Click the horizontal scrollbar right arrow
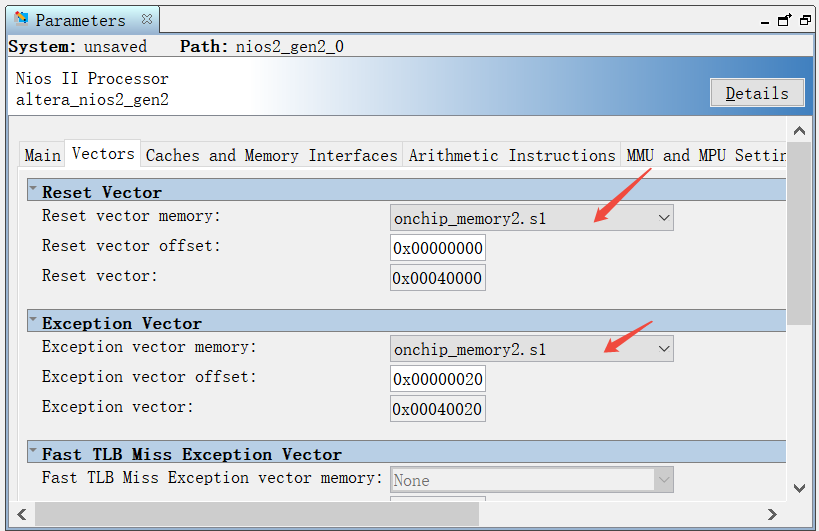 tap(772, 514)
